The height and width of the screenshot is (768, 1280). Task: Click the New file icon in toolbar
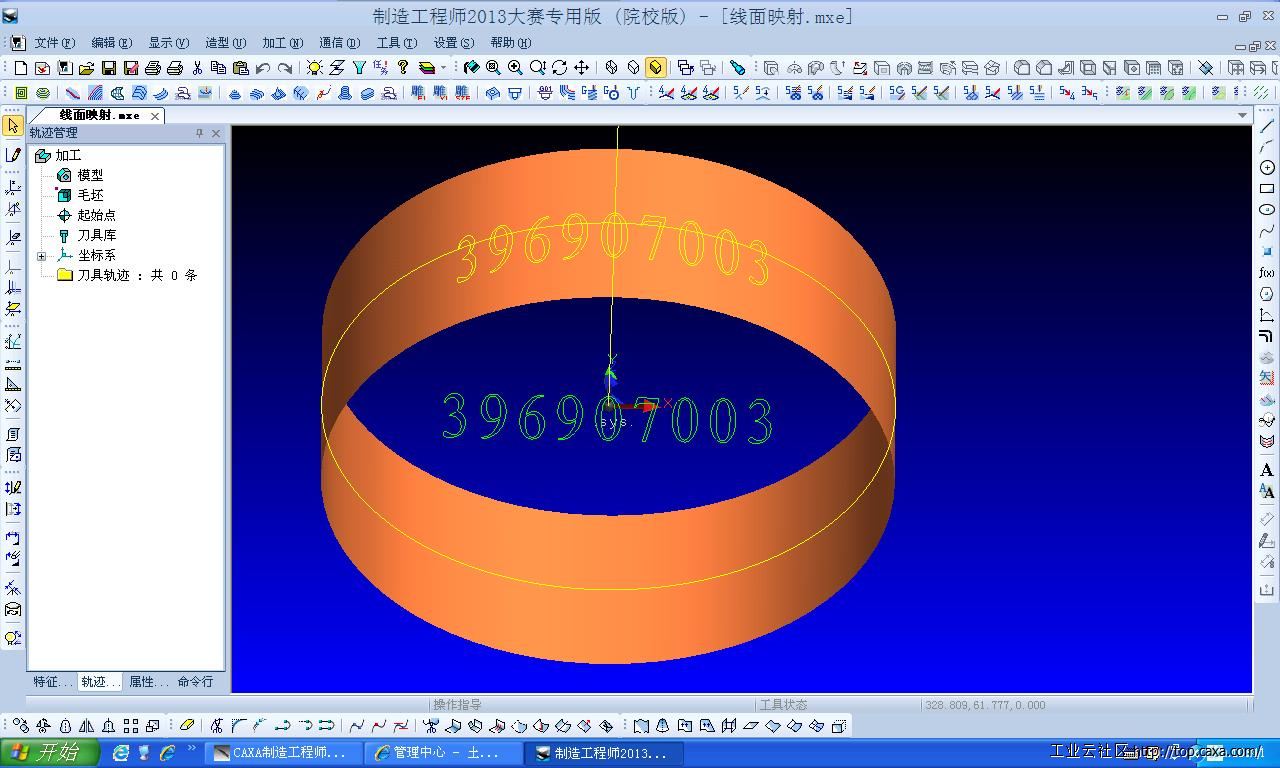21,68
